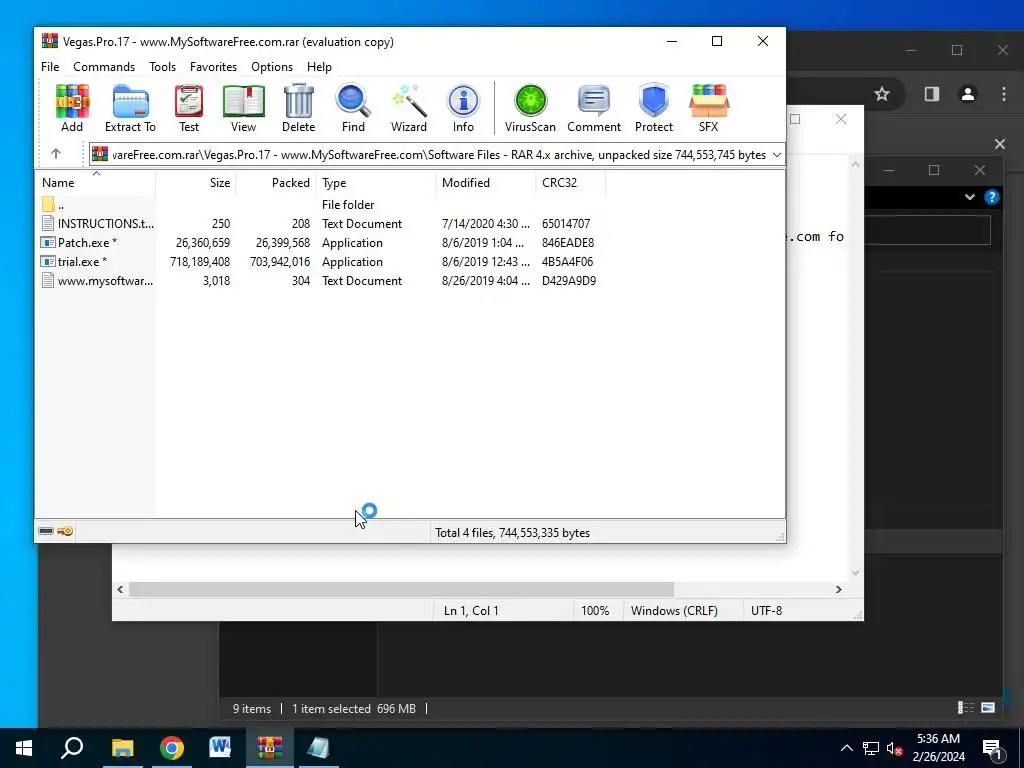
Task: Click the Delete trash can icon
Action: point(298,108)
